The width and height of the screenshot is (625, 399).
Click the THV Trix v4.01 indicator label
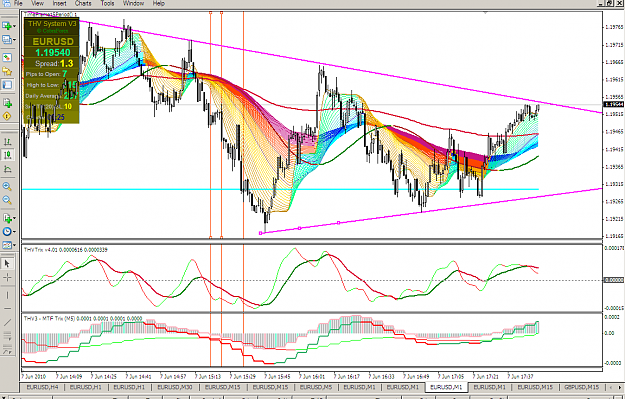click(x=65, y=250)
